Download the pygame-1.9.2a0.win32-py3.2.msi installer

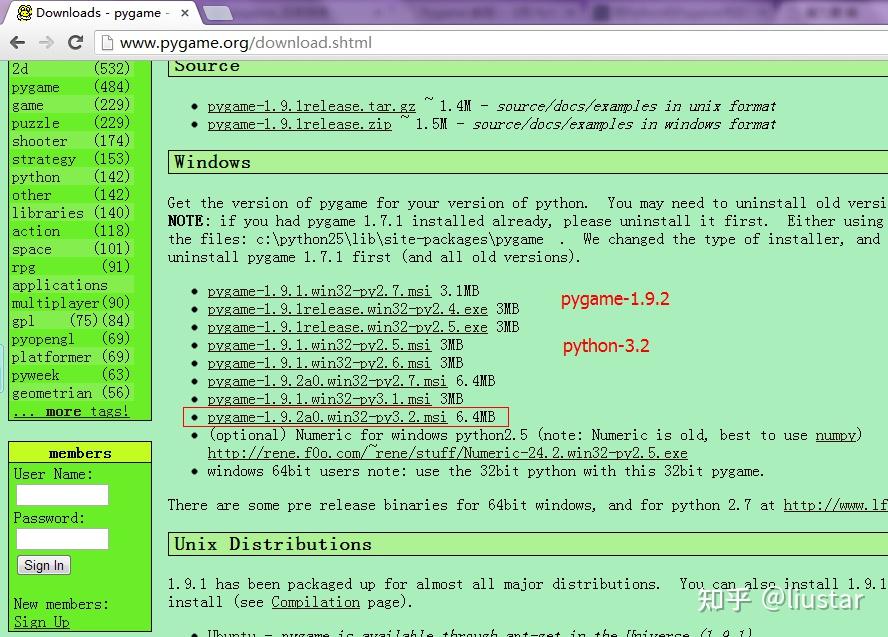[x=320, y=416]
